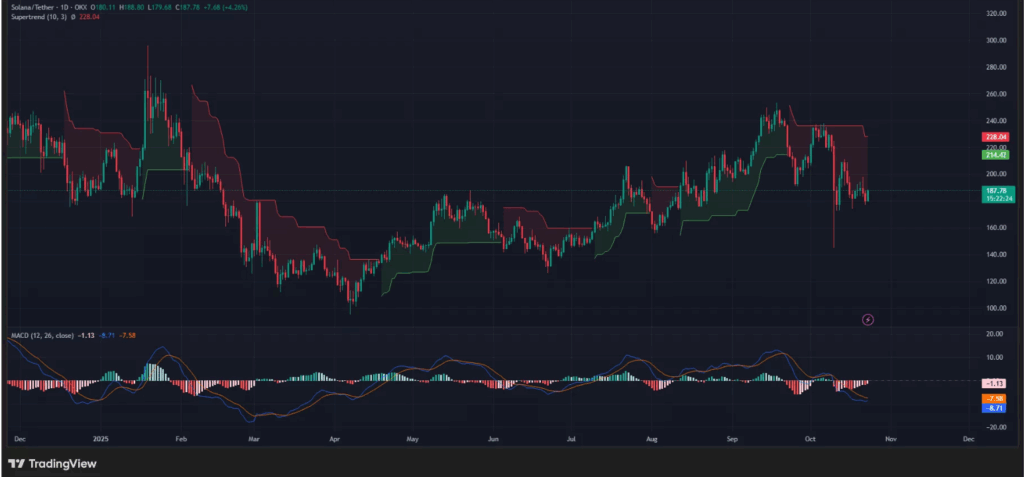Click the -1.13 histogram value tag
This screenshot has height=477, width=1024.
point(995,383)
